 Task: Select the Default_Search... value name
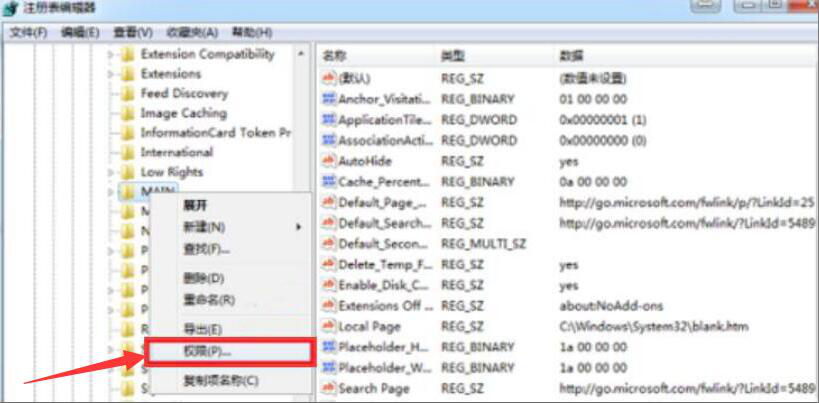click(385, 223)
